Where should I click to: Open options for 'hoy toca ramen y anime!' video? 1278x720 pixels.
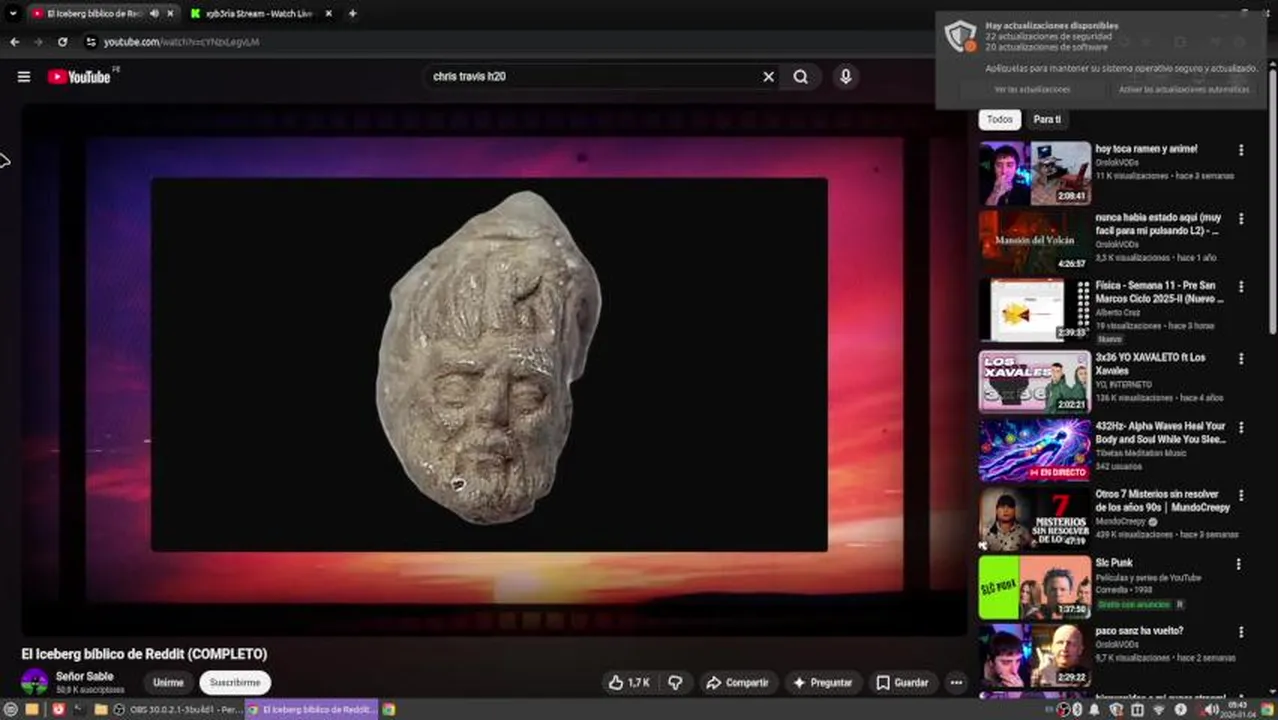(x=1241, y=150)
